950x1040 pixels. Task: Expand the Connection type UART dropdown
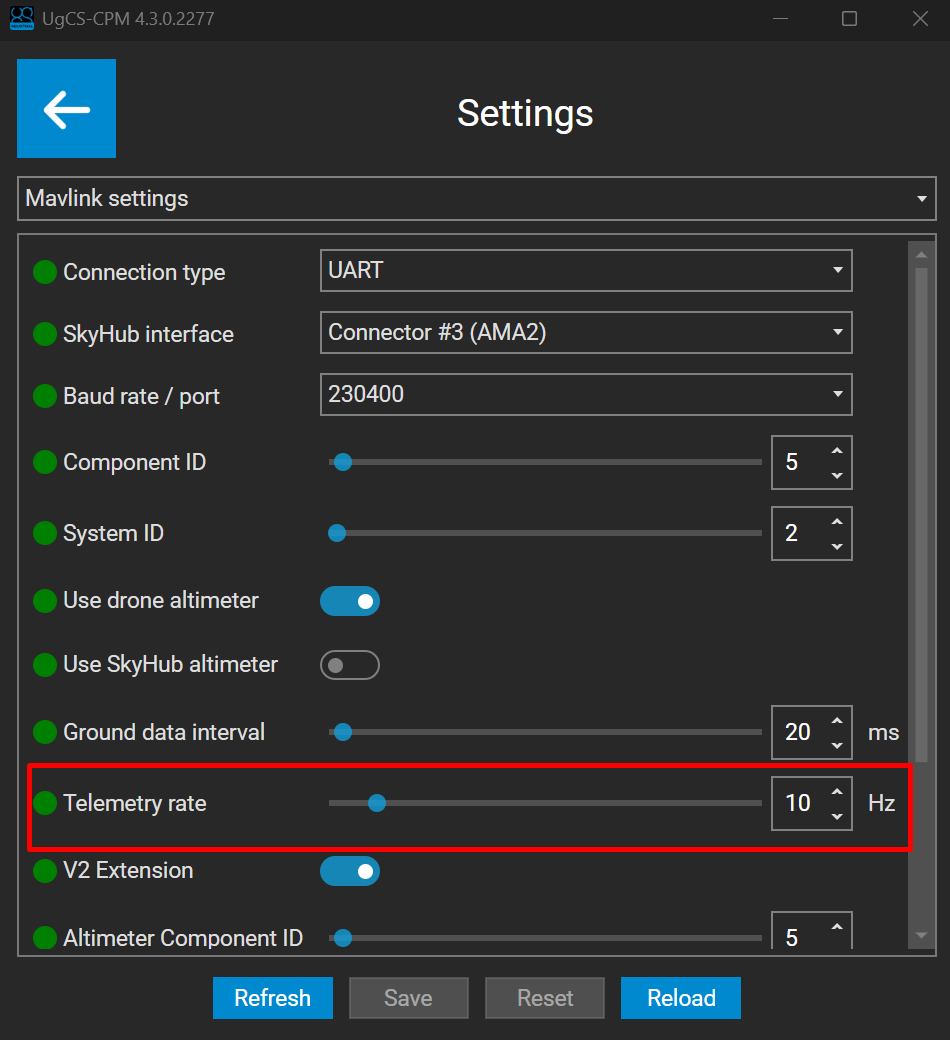(x=586, y=271)
